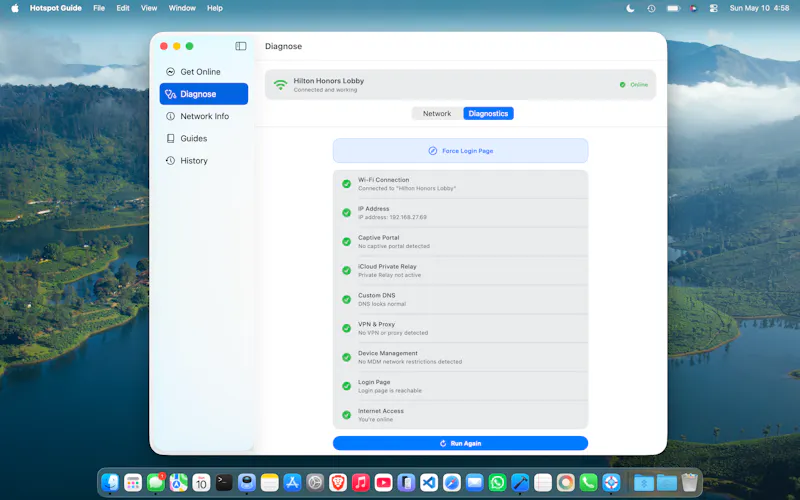Open the Hotspot Guide app menu
This screenshot has height=500, width=800.
tap(56, 8)
